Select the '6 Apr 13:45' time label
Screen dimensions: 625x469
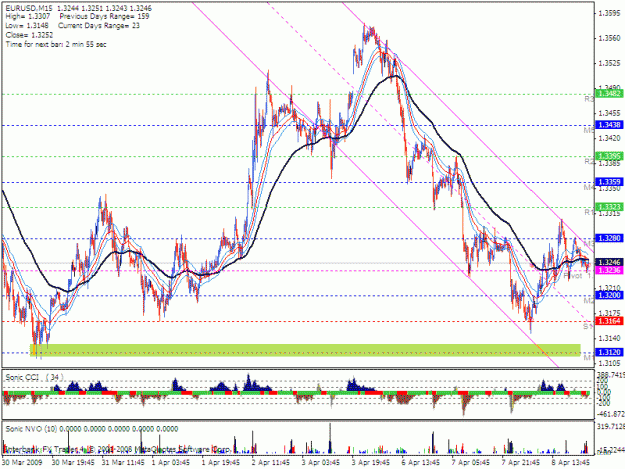click(x=421, y=462)
